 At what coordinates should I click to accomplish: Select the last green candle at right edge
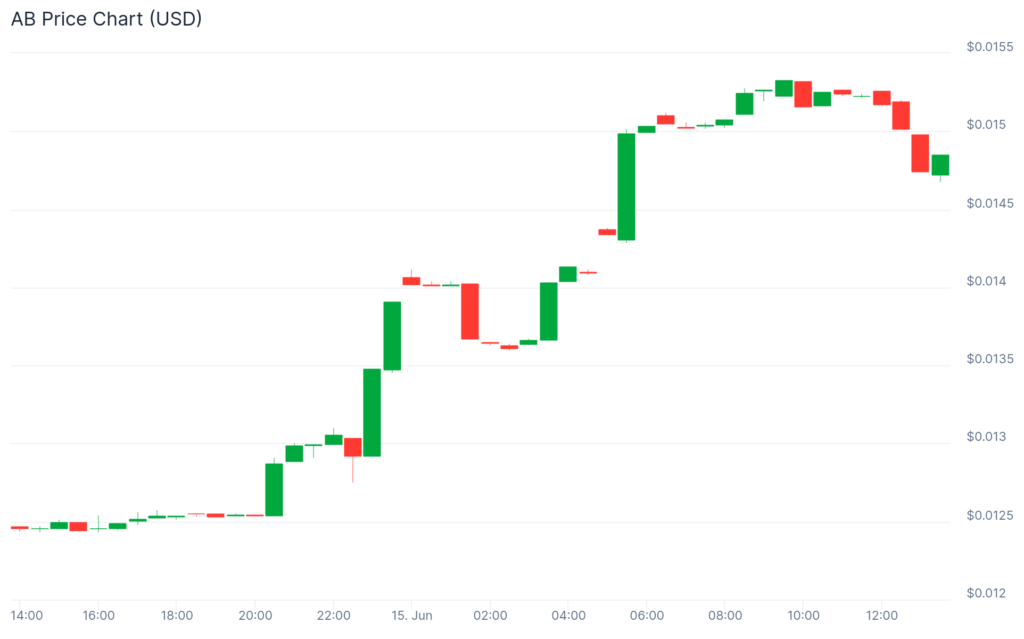point(940,165)
